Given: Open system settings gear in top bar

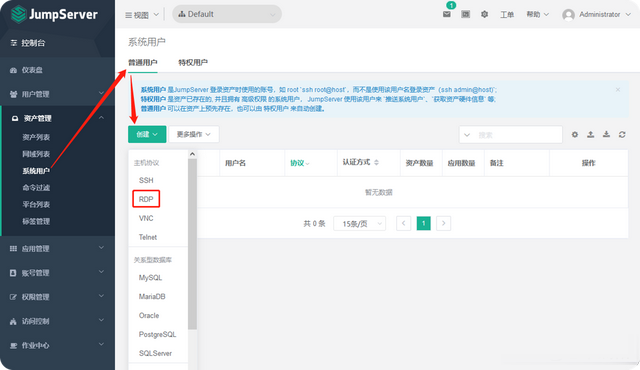Looking at the screenshot, I should [x=484, y=14].
